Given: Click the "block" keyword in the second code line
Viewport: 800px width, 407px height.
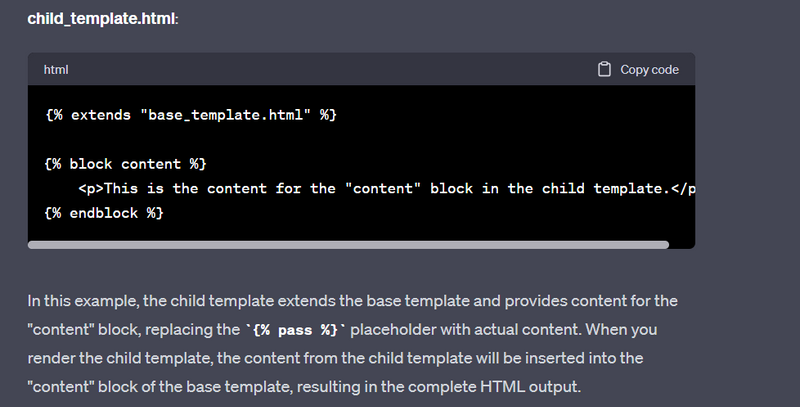Looking at the screenshot, I should (x=92, y=163).
